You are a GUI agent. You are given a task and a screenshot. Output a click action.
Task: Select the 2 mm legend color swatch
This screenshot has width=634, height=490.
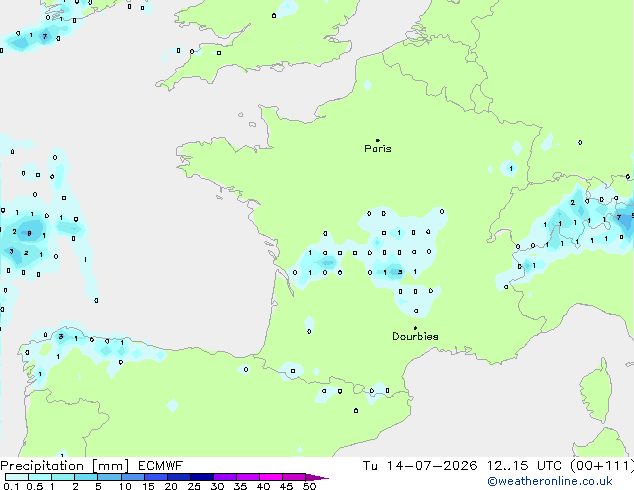[86, 477]
